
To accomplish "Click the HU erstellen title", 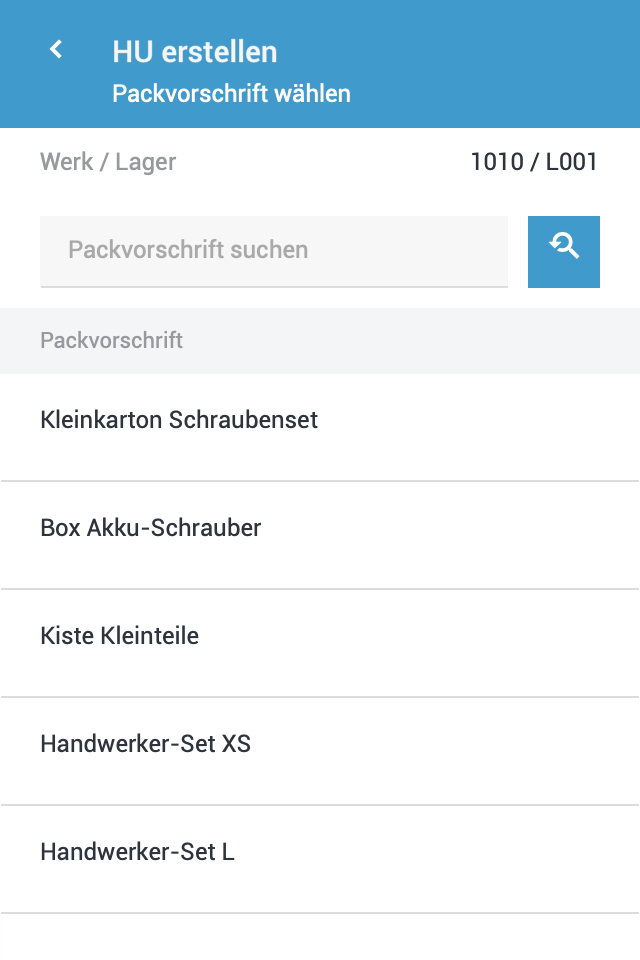I will pos(195,52).
